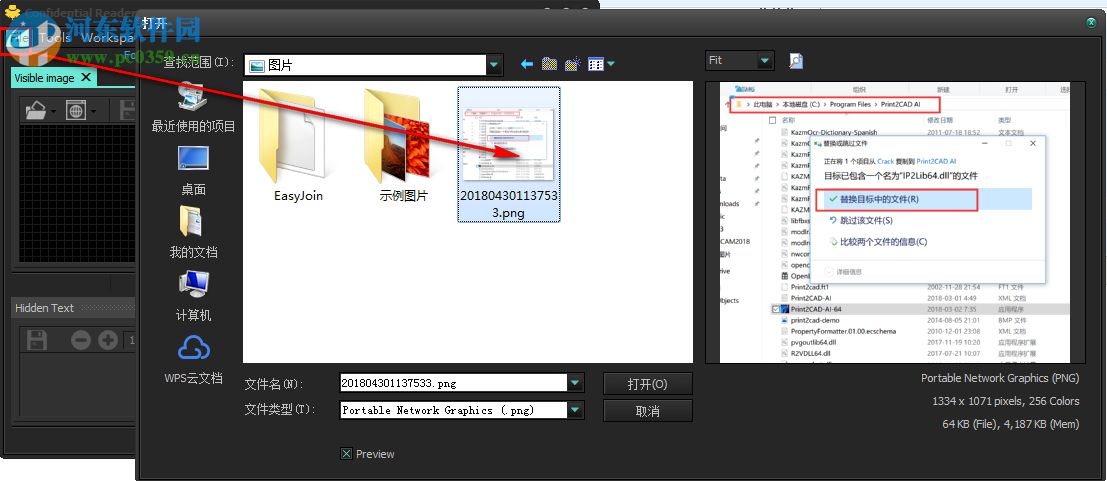This screenshot has width=1107, height=481.
Task: Open the Workspace menu in Confidential Reader
Action: pos(107,38)
